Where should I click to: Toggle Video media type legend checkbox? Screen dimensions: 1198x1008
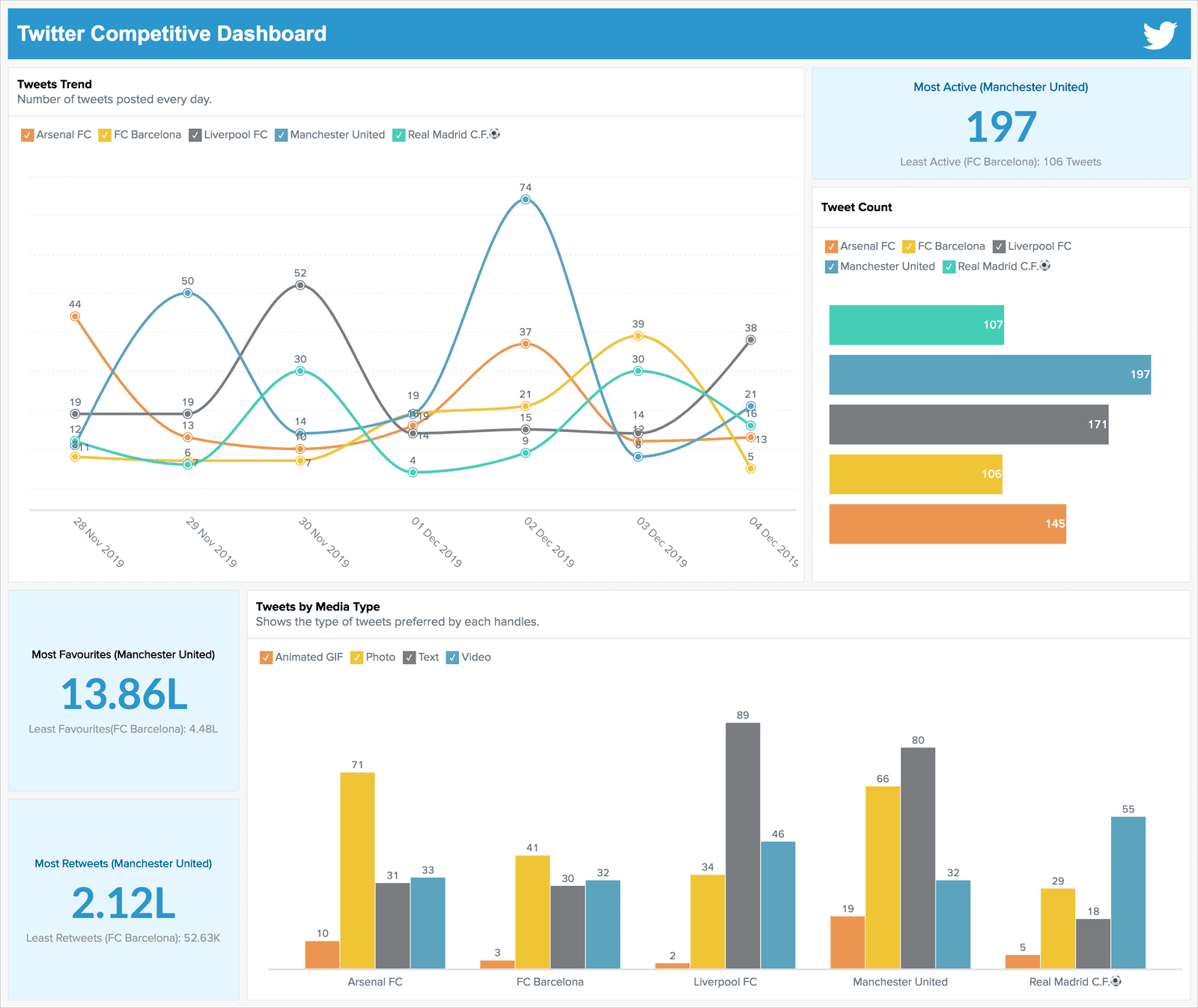point(452,658)
